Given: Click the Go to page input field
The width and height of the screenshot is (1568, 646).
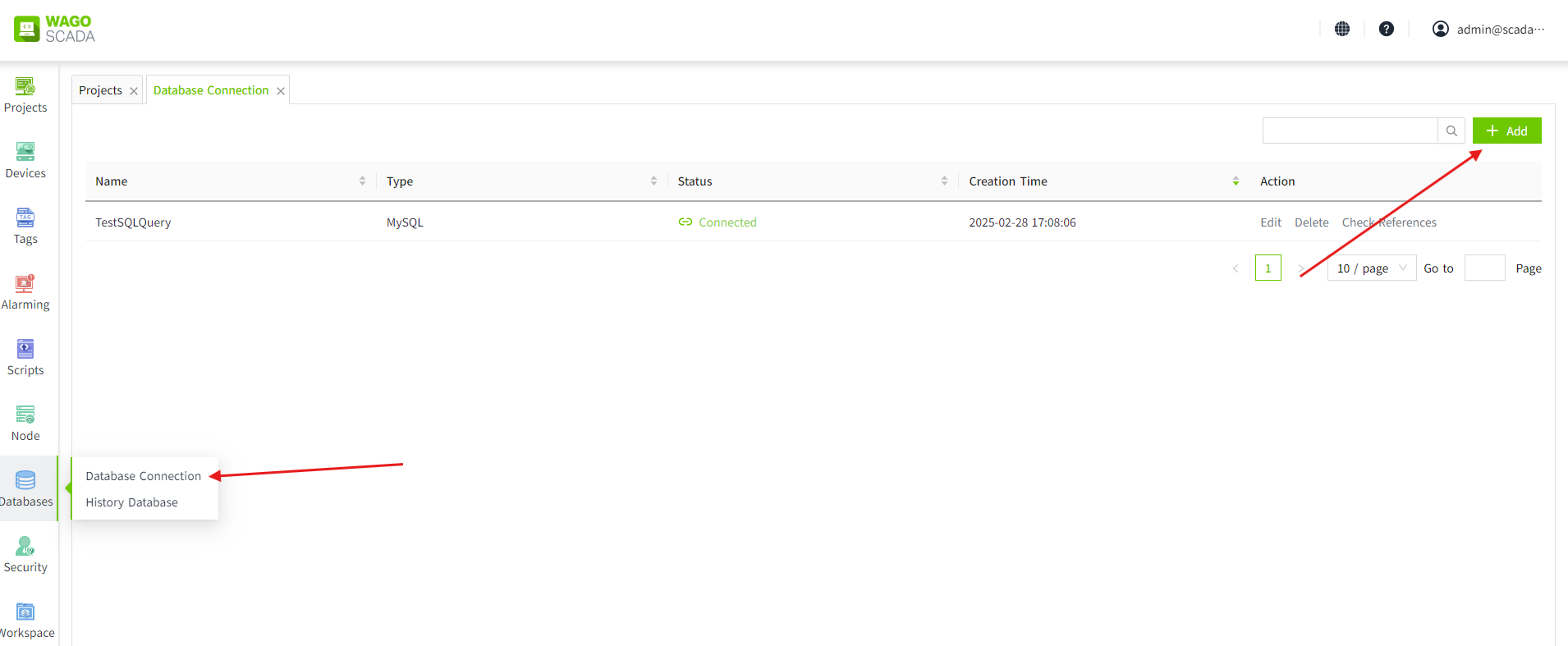Looking at the screenshot, I should click(x=1484, y=268).
